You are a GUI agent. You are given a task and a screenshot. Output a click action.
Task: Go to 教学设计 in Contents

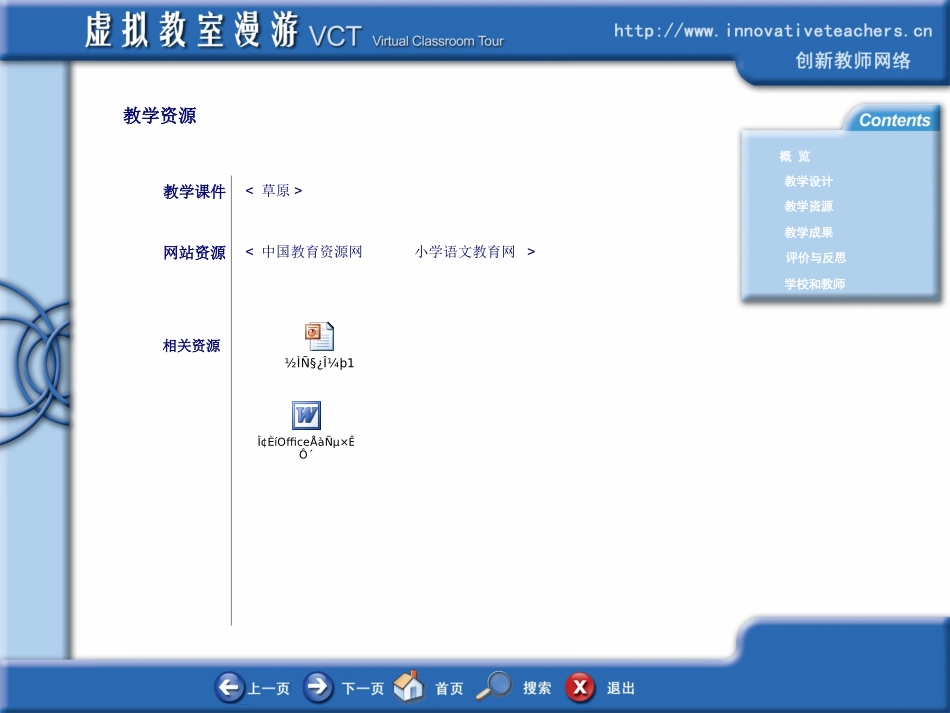point(808,182)
